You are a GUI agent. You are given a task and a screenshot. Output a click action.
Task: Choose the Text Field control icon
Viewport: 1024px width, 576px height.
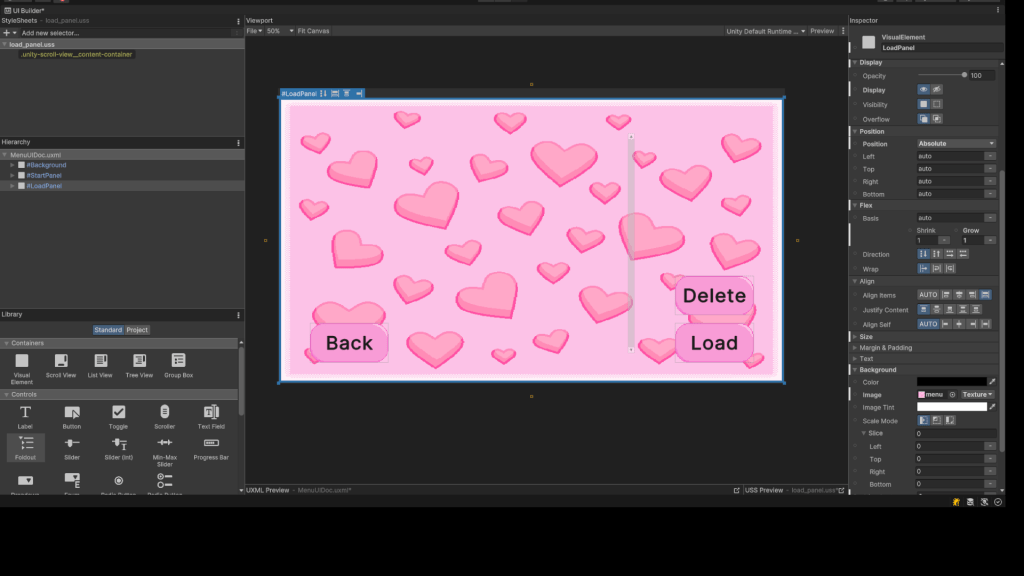[211, 412]
